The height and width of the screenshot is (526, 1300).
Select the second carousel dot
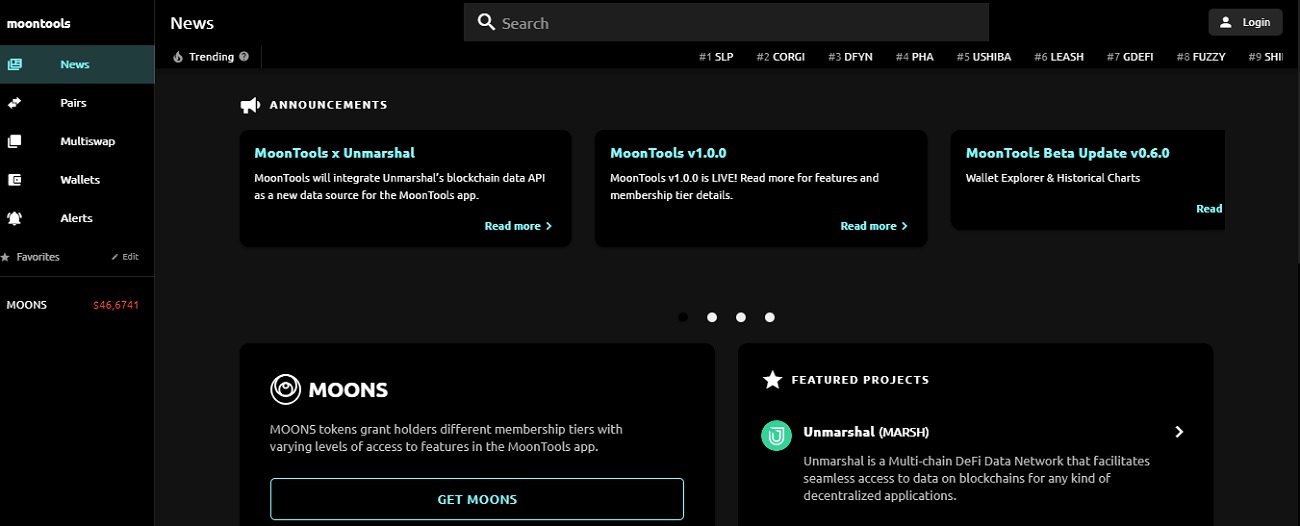click(712, 317)
